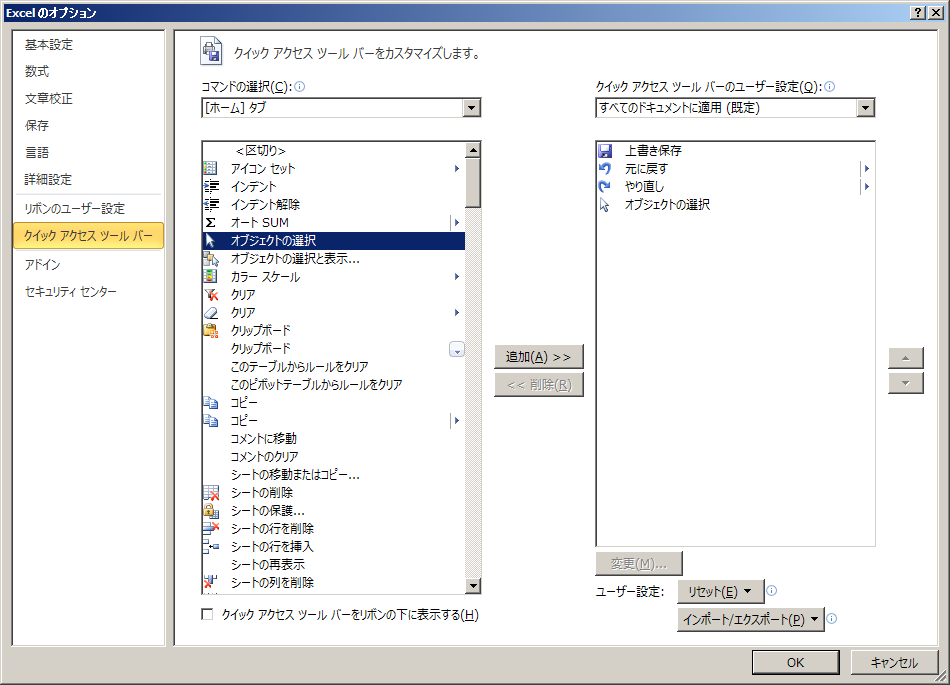
Task: Expand クリップボード dialog launcher indicator
Action: [457, 349]
